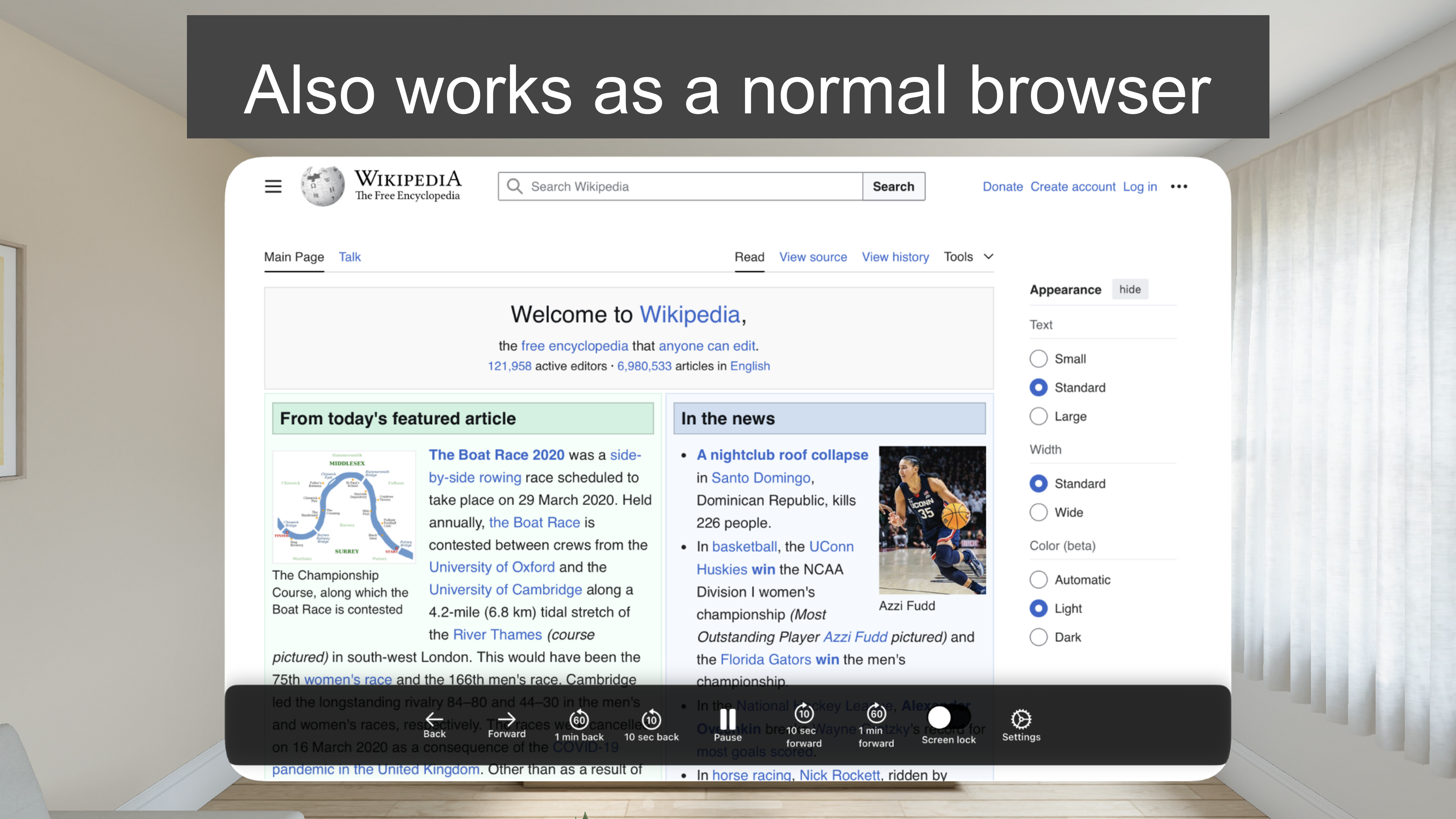Skip 1 min back
Image resolution: width=1456 pixels, height=819 pixels.
[579, 726]
